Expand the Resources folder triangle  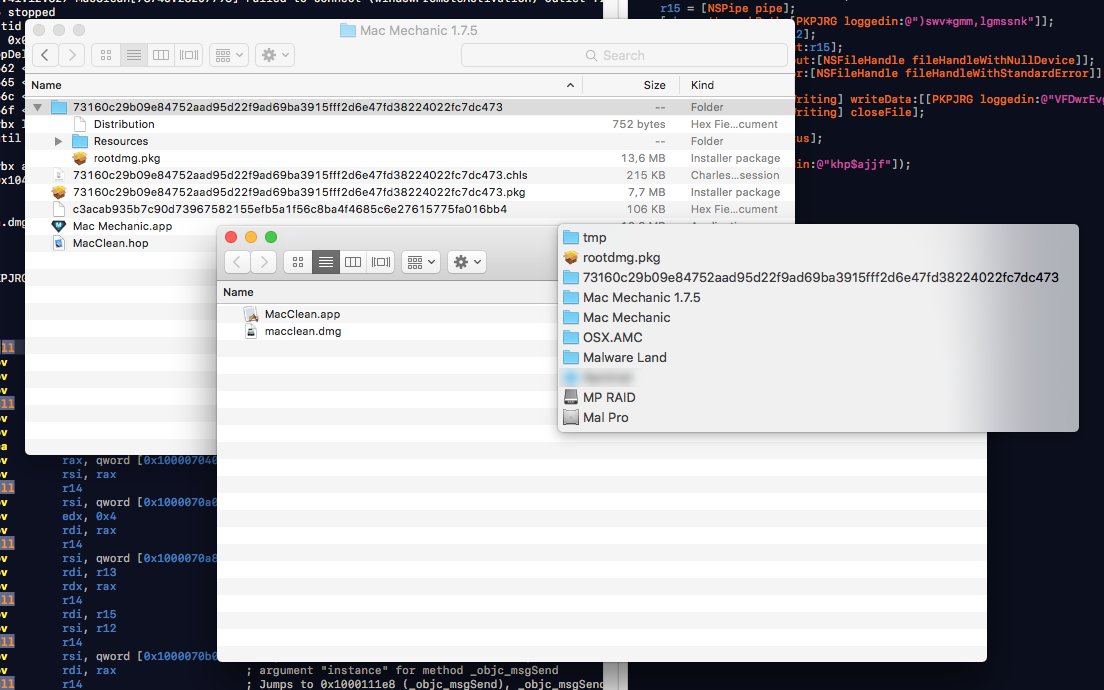pos(58,142)
